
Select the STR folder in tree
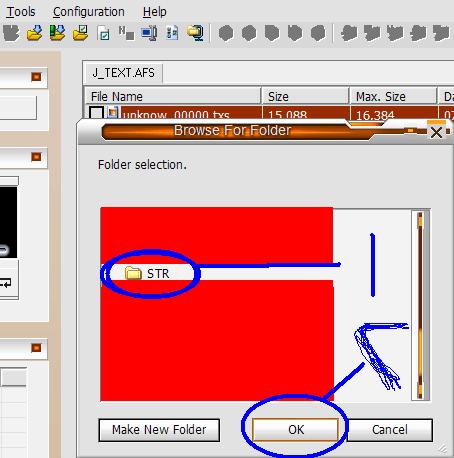point(147,273)
